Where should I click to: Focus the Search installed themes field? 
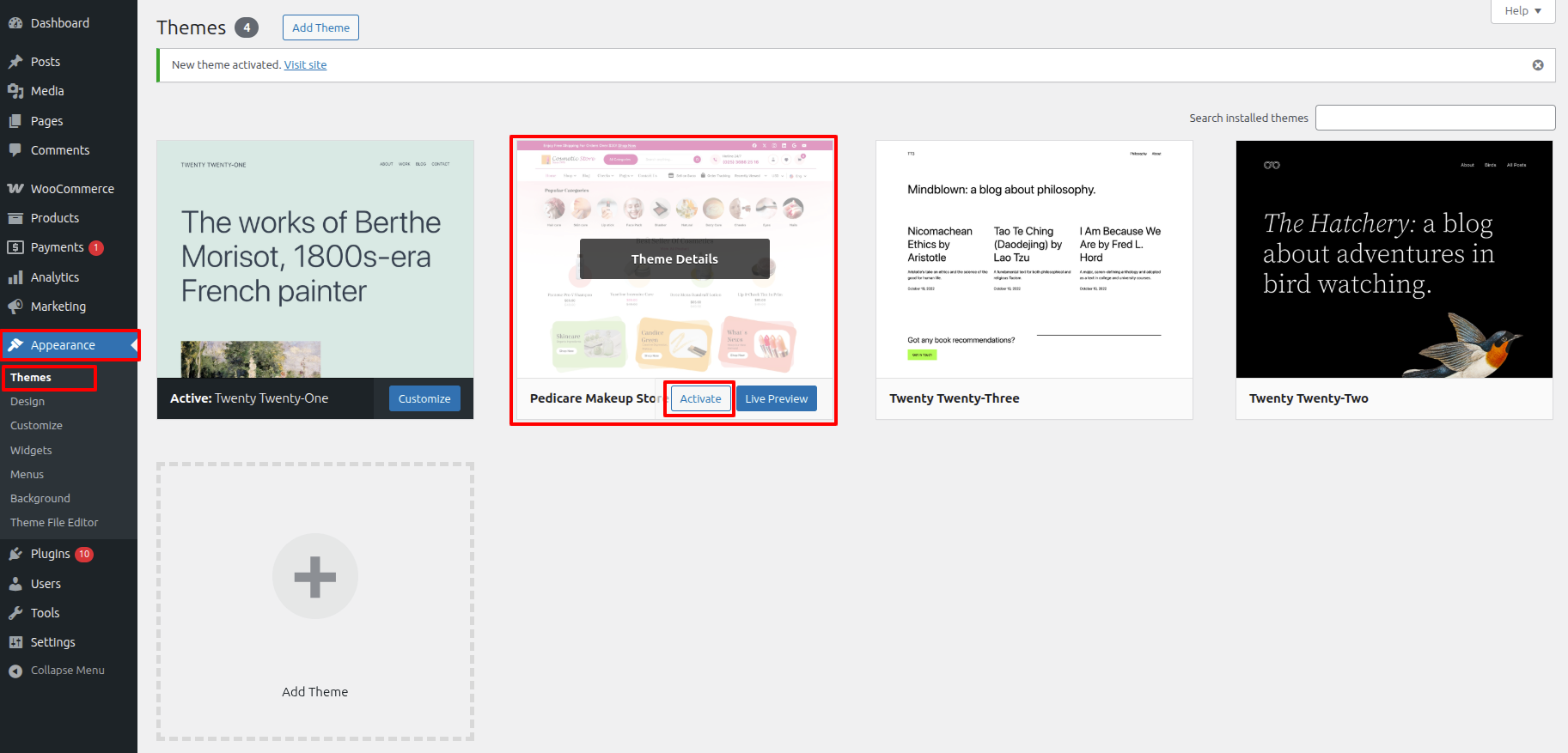[1435, 118]
